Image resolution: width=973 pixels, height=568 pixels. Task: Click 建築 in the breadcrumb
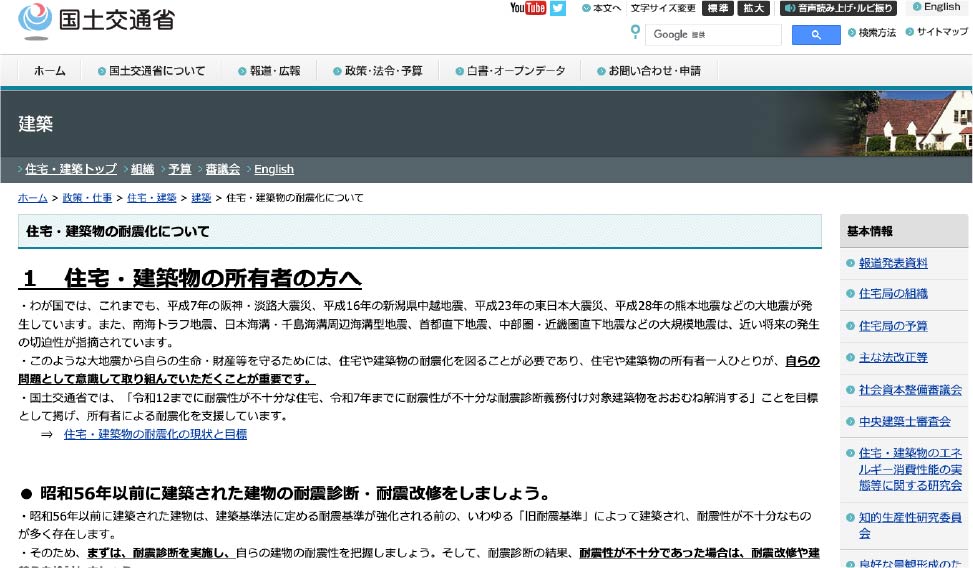click(201, 198)
